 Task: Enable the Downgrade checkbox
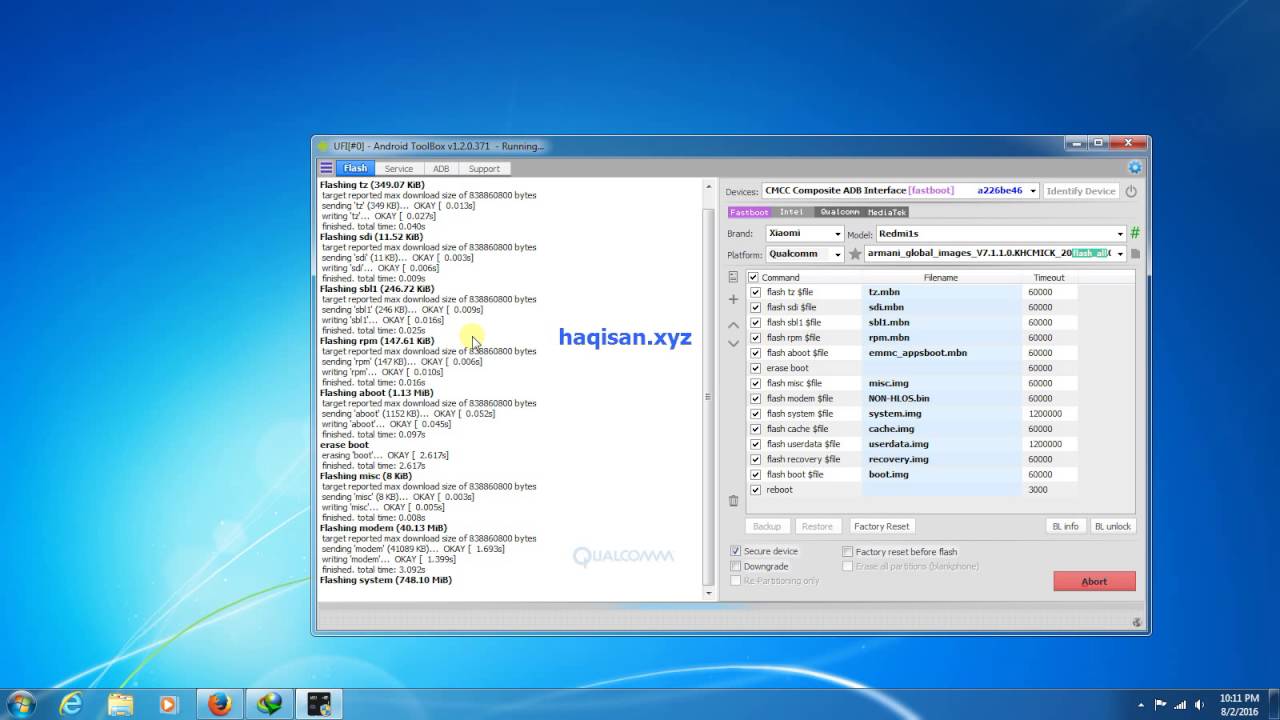736,566
